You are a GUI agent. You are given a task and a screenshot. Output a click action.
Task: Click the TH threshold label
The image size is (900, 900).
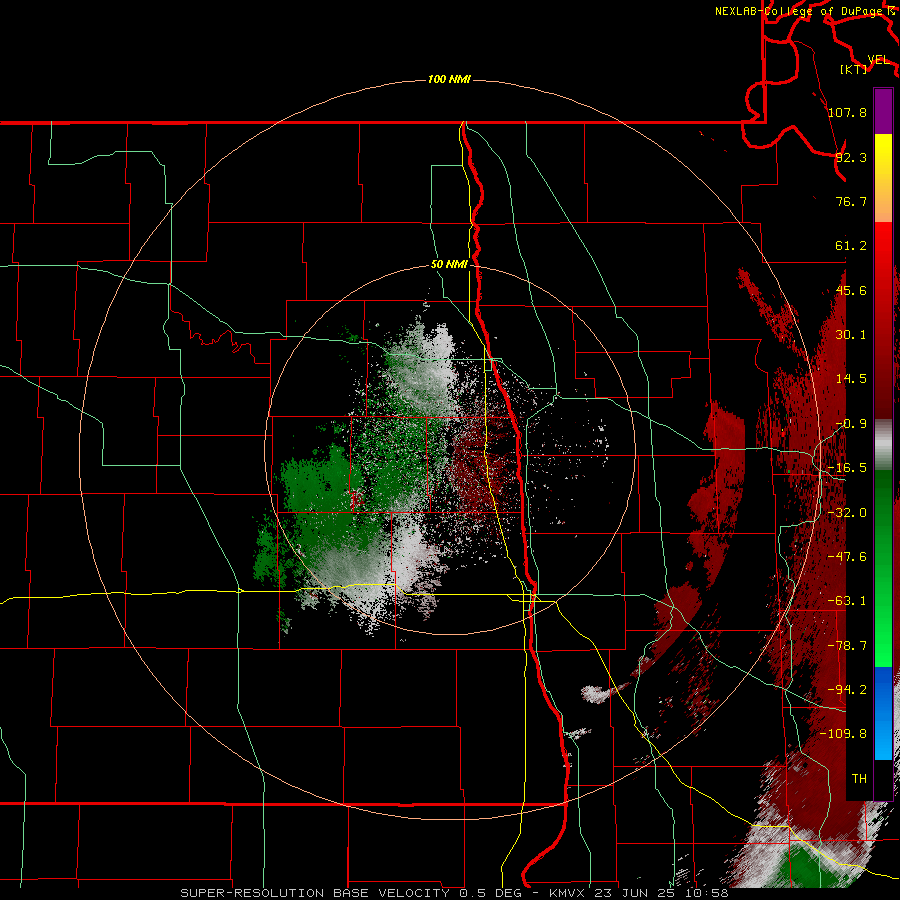[859, 779]
